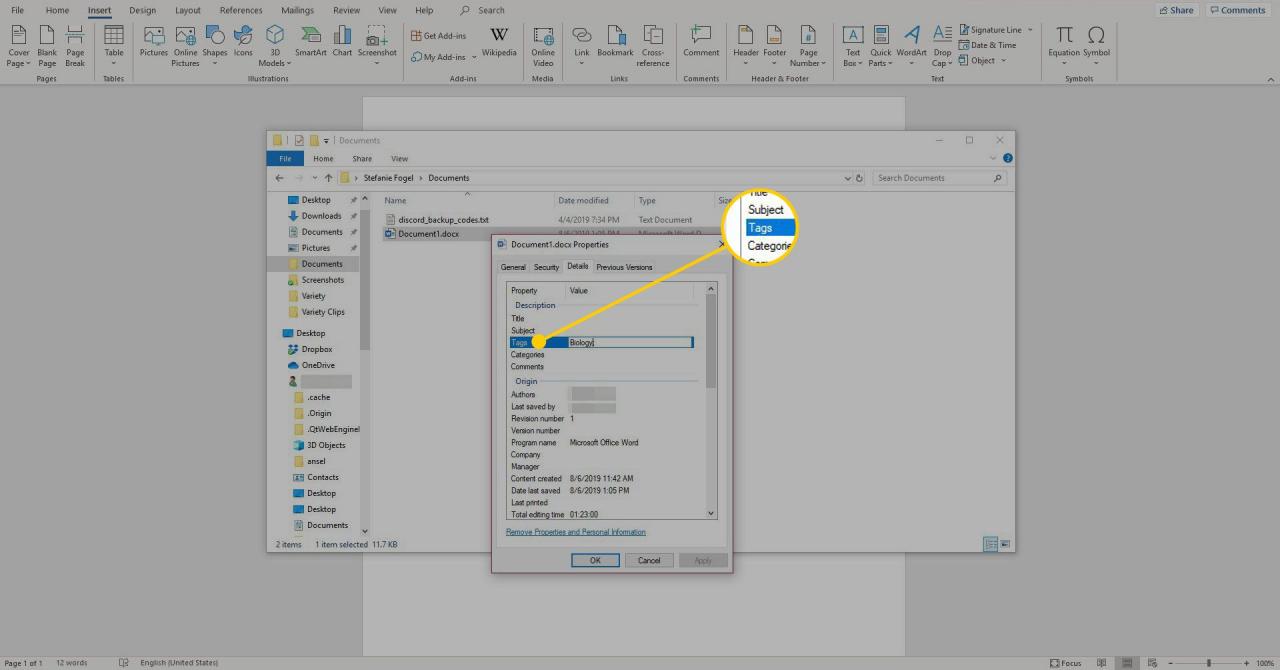Open Wikipedia add-in
The height and width of the screenshot is (670, 1280).
(x=499, y=42)
